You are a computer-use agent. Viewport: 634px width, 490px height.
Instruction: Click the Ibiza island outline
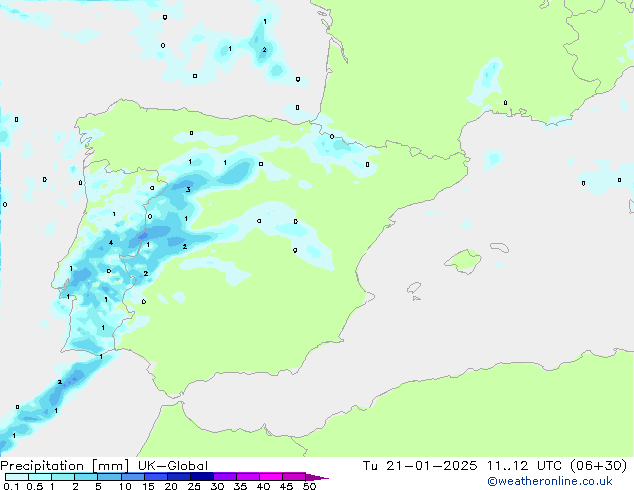pos(414,288)
